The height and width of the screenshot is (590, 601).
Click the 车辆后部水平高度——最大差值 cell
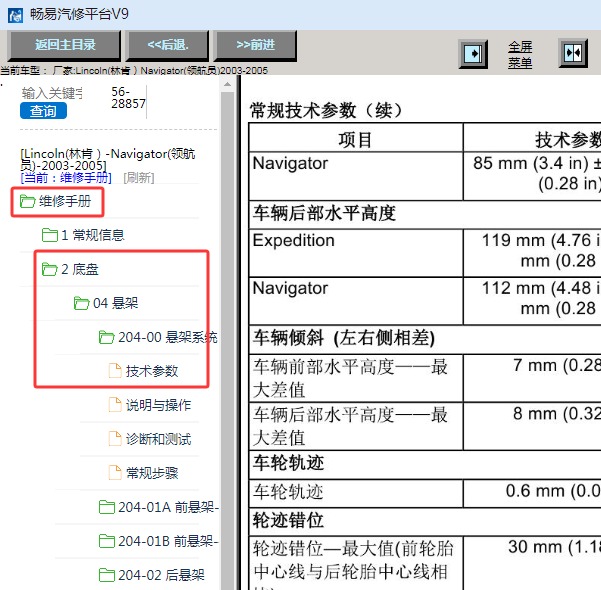pyautogui.click(x=356, y=426)
